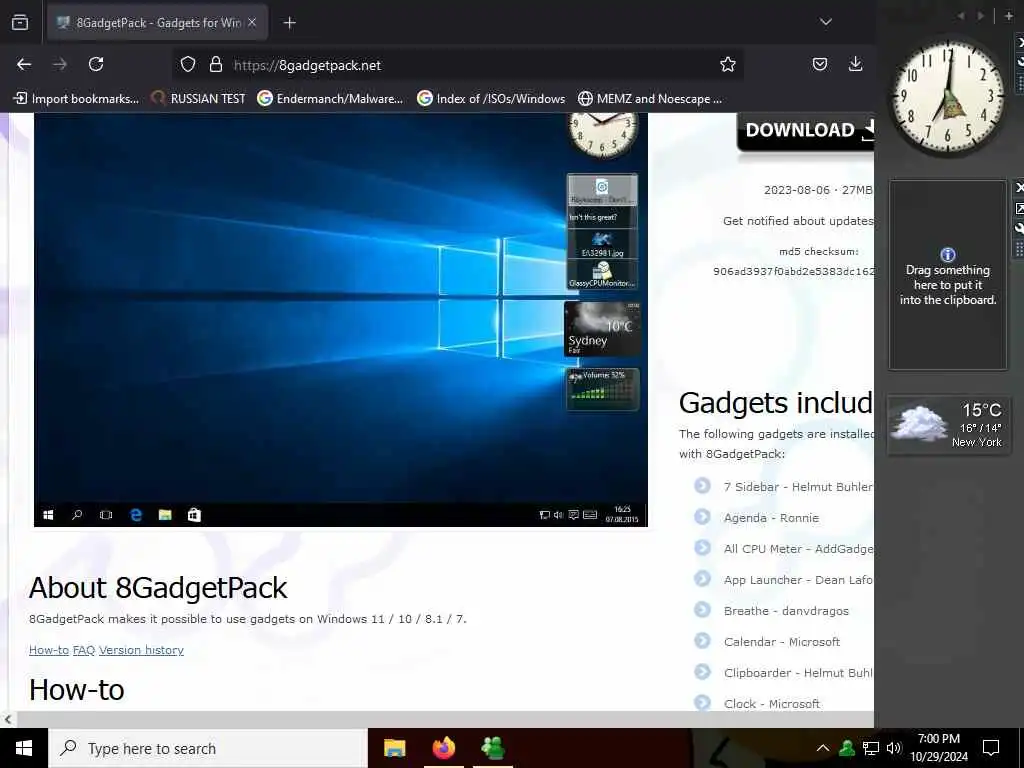Open a new Firefox tab
1024x768 pixels.
click(x=290, y=23)
